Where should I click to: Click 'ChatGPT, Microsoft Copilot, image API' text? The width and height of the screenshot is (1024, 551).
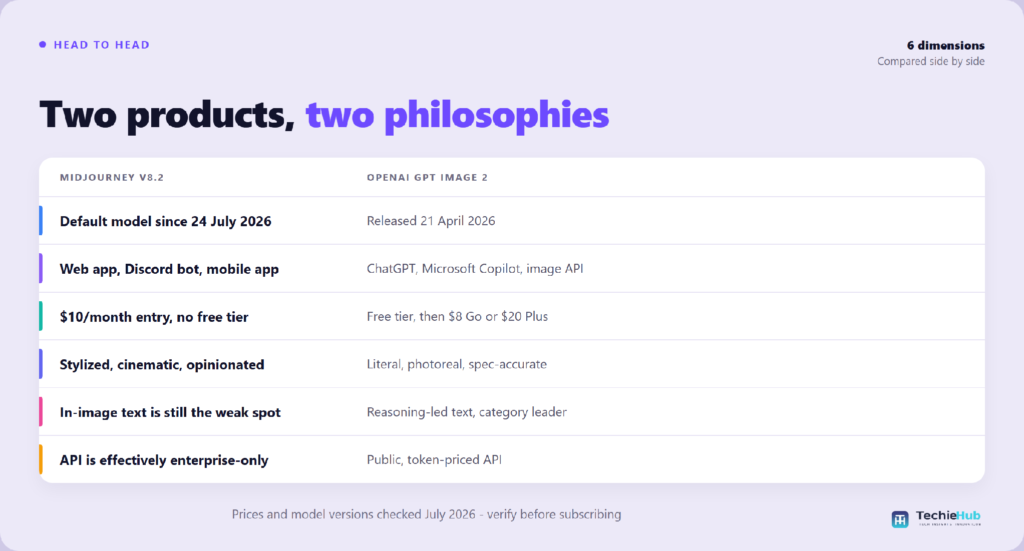click(x=475, y=268)
